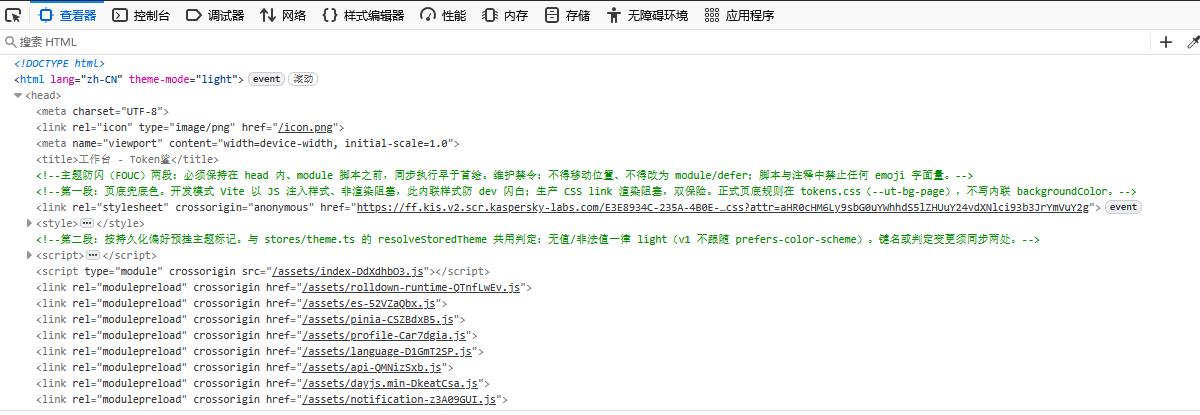Activate the element picker icon
Viewport: 1200px width, 415px height.
point(14,15)
